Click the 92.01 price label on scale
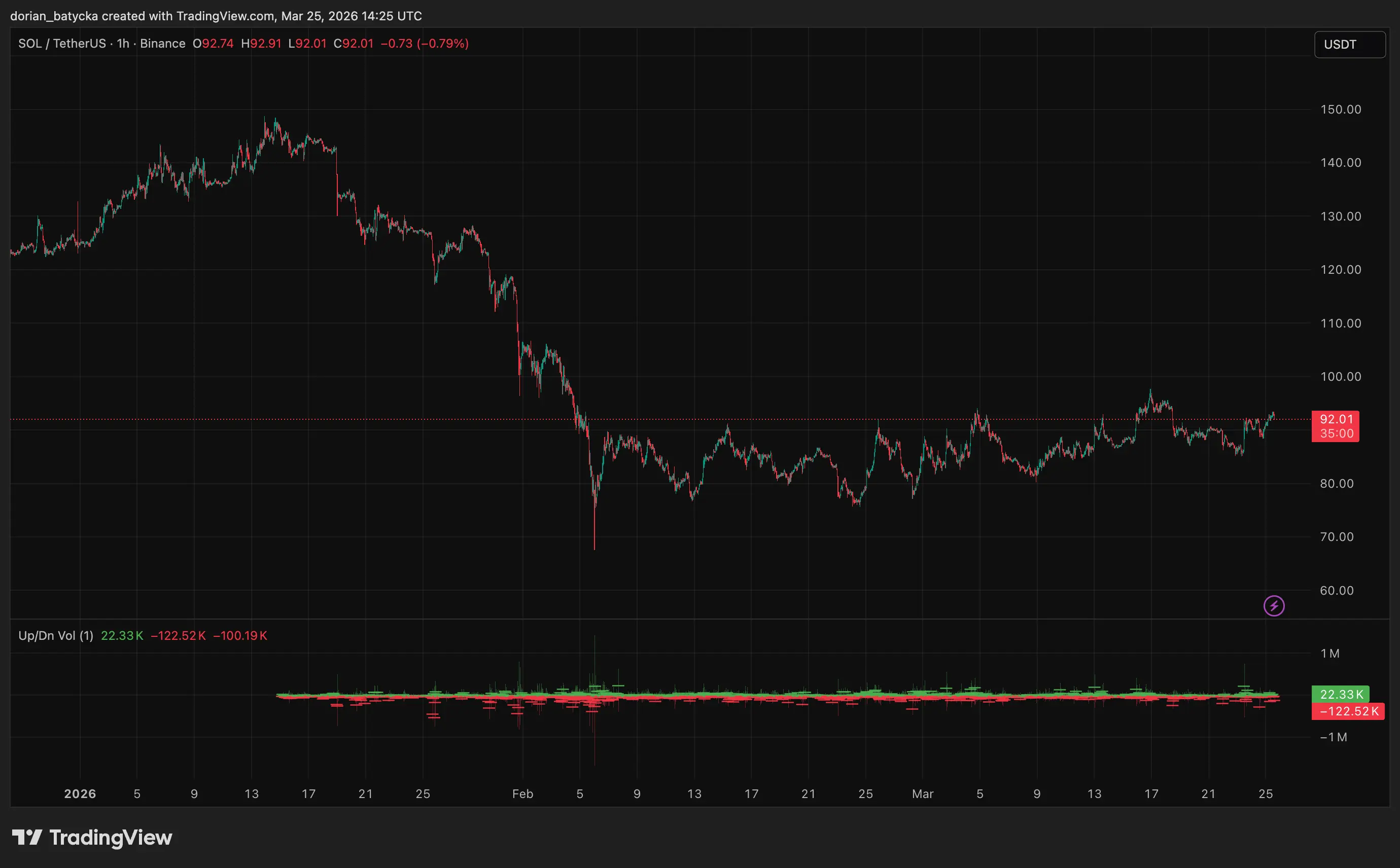 (1336, 419)
